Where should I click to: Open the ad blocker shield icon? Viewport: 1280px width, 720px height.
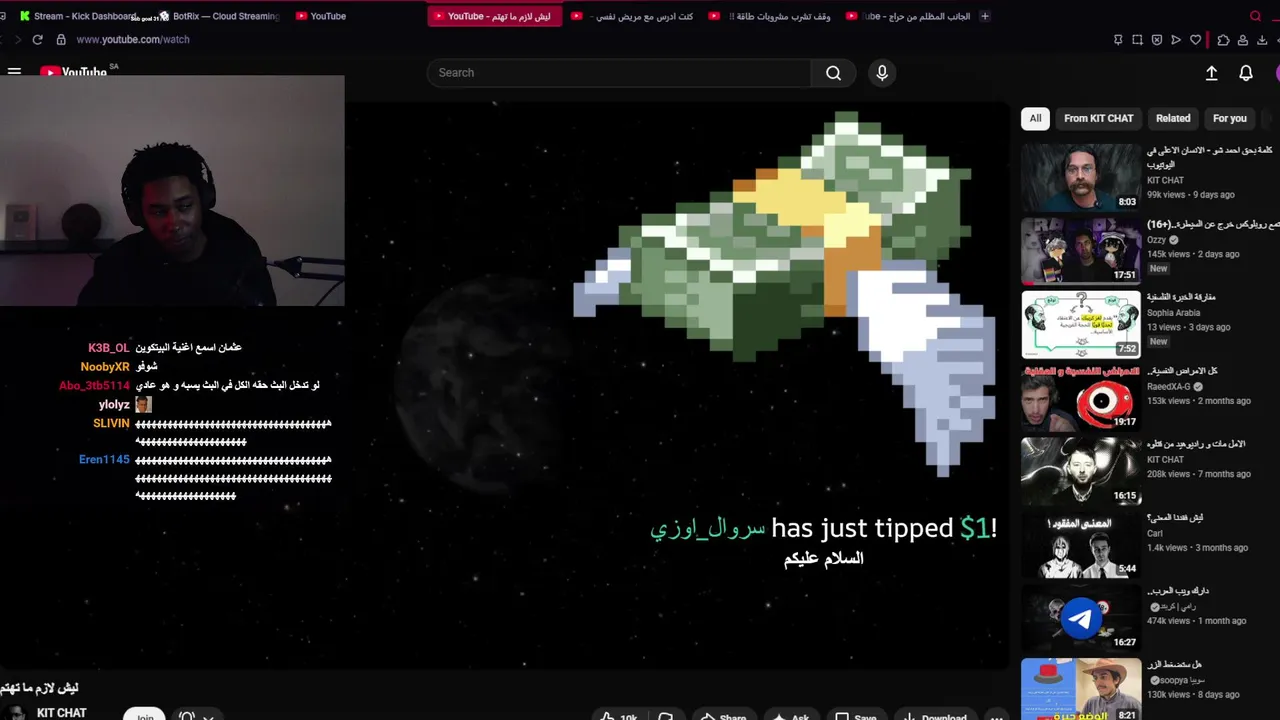point(1157,40)
